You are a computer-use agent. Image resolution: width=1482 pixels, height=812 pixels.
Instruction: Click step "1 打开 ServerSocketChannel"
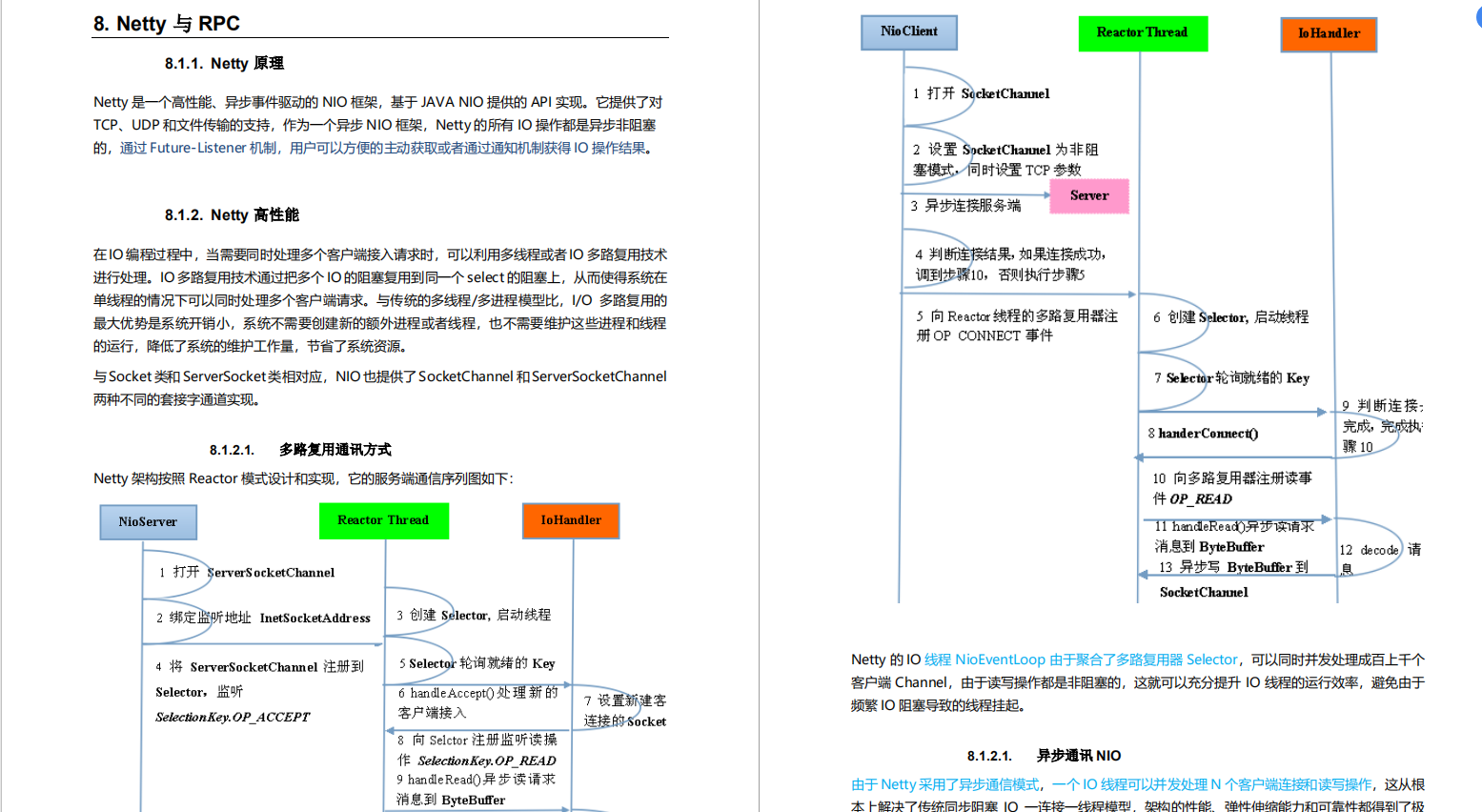[x=247, y=573]
